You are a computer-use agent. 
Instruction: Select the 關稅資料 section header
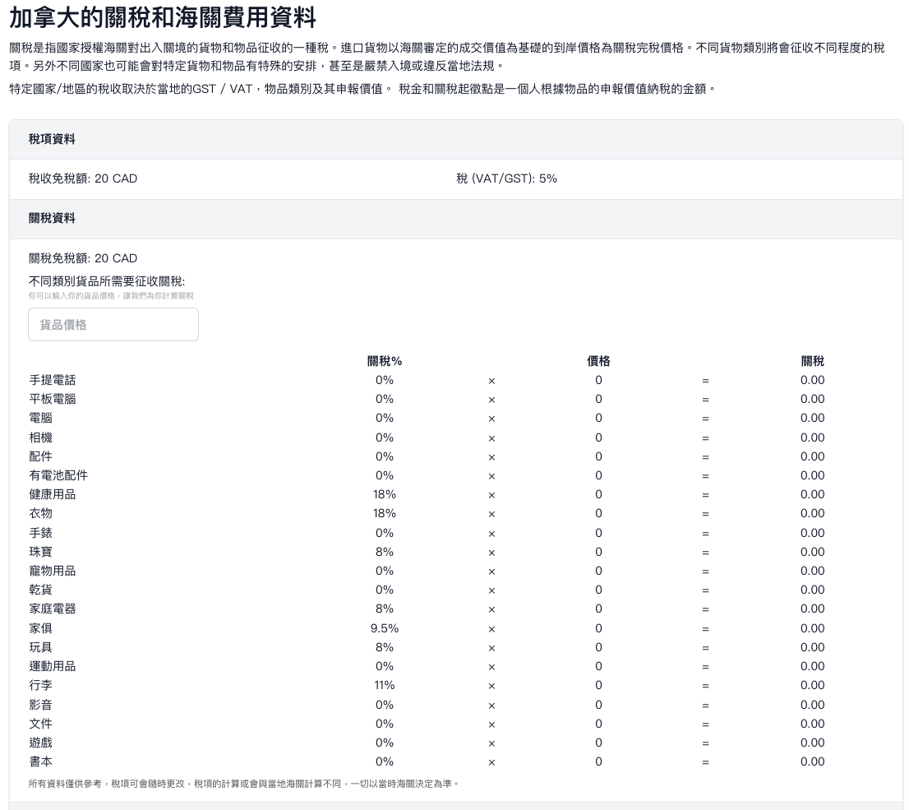pos(52,218)
